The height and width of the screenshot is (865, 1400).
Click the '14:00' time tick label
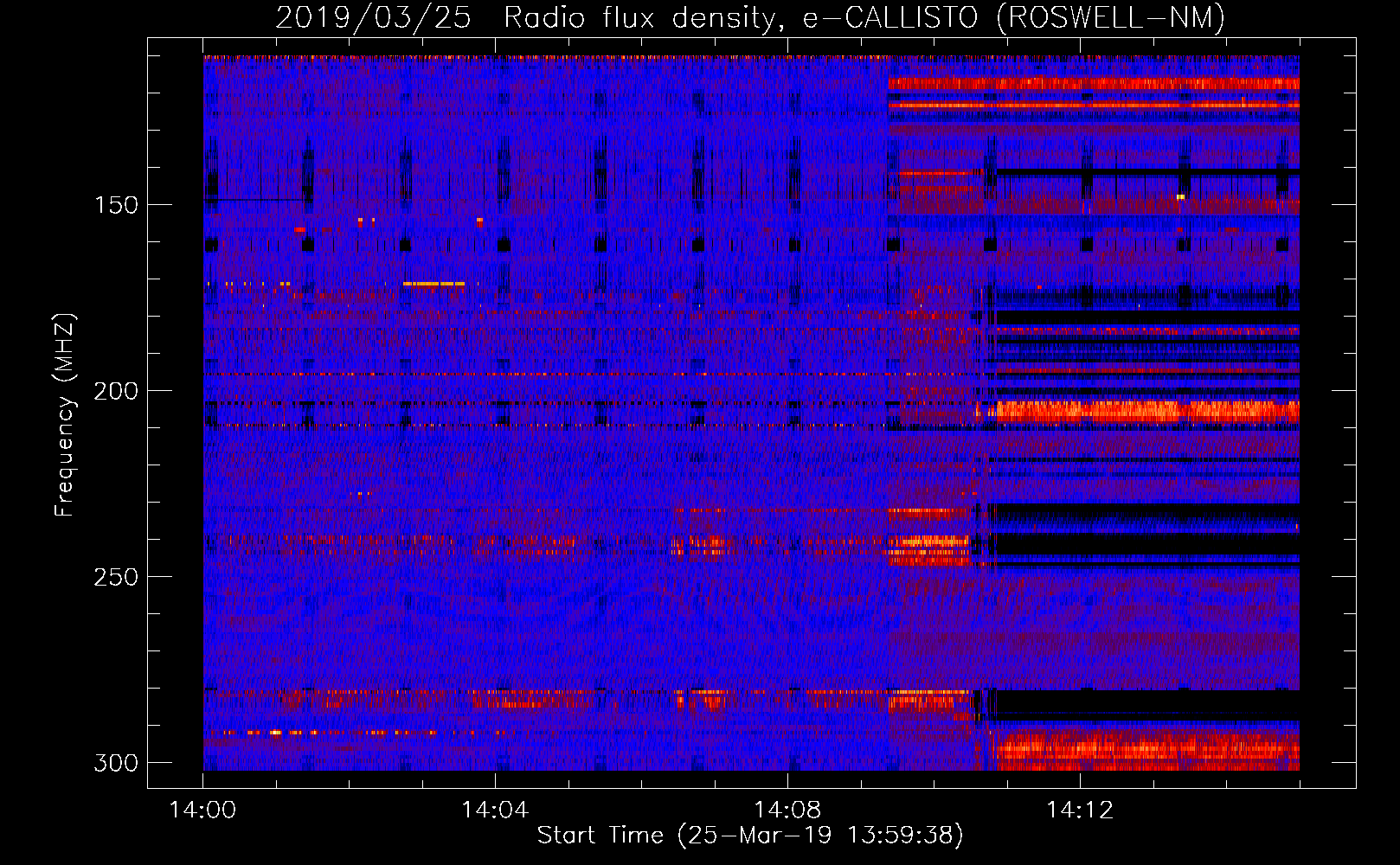coord(202,811)
